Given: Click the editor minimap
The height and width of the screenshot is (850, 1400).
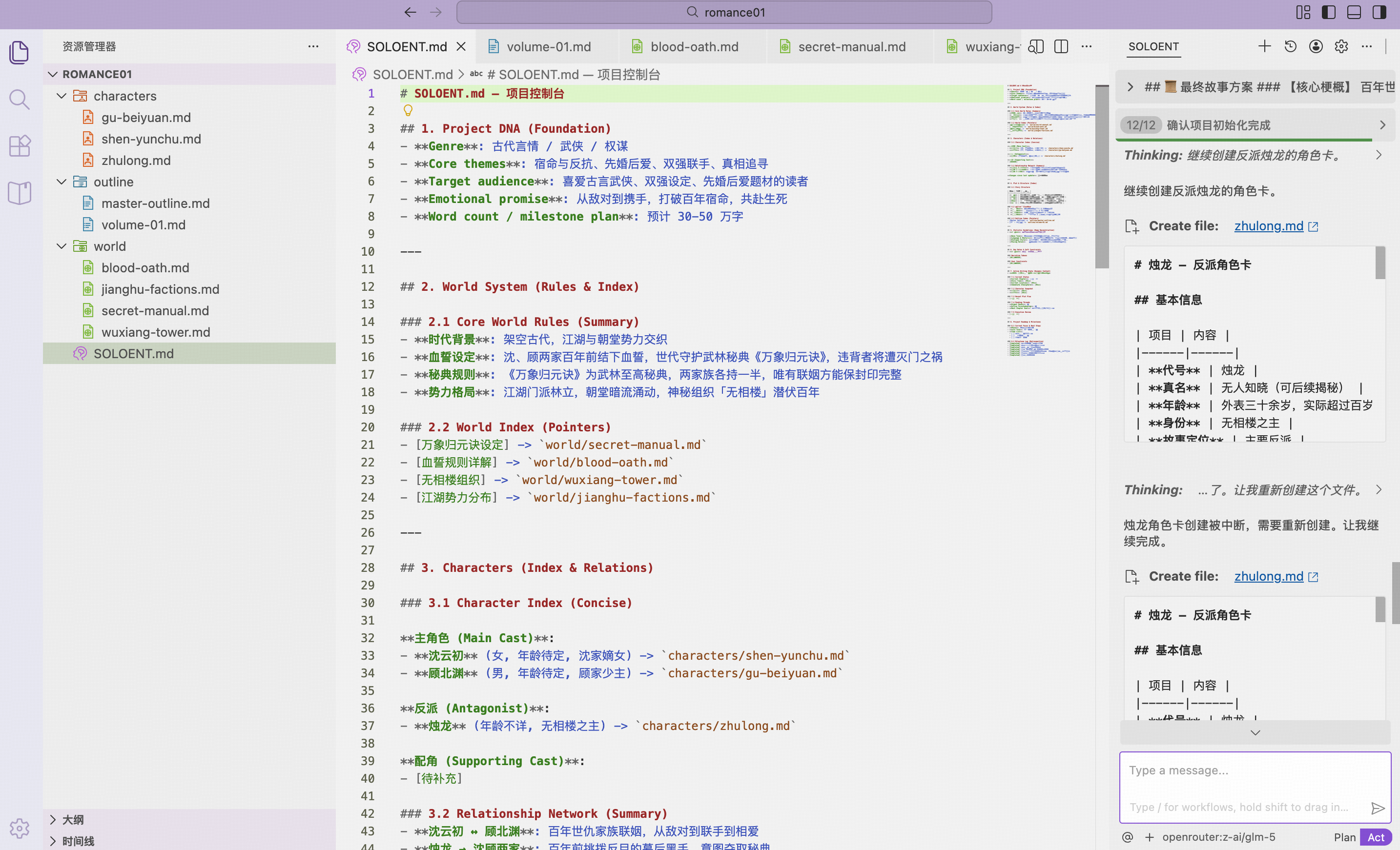Looking at the screenshot, I should pos(1050,222).
